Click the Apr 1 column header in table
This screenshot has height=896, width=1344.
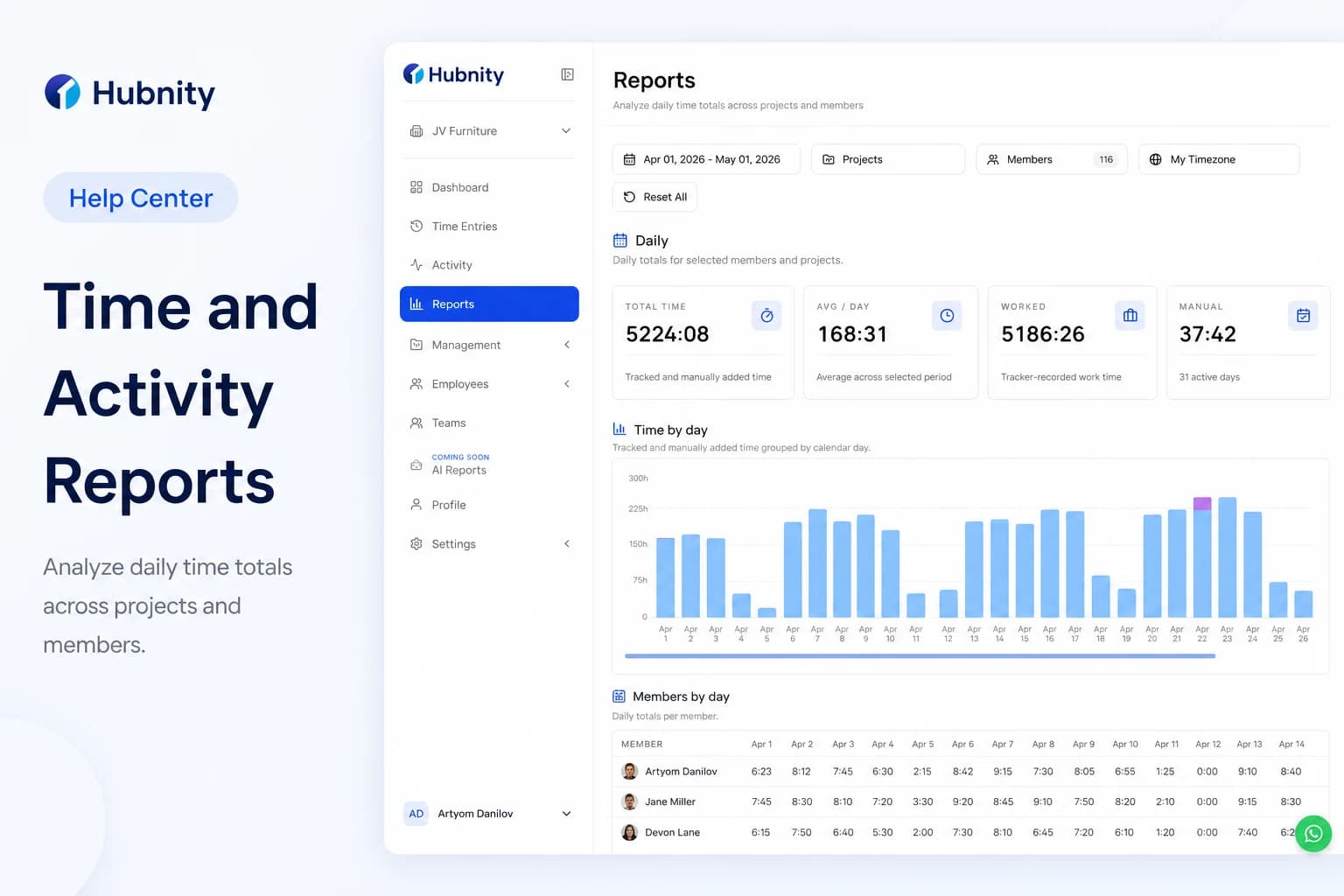click(x=761, y=744)
